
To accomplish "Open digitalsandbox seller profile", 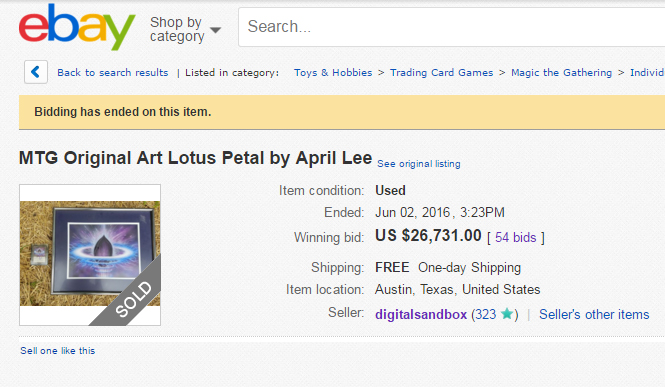I will coord(421,315).
